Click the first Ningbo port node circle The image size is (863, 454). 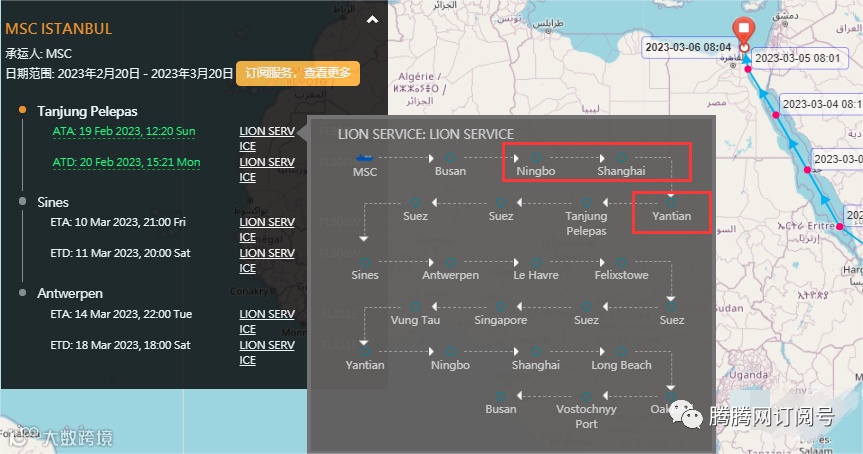(536, 158)
